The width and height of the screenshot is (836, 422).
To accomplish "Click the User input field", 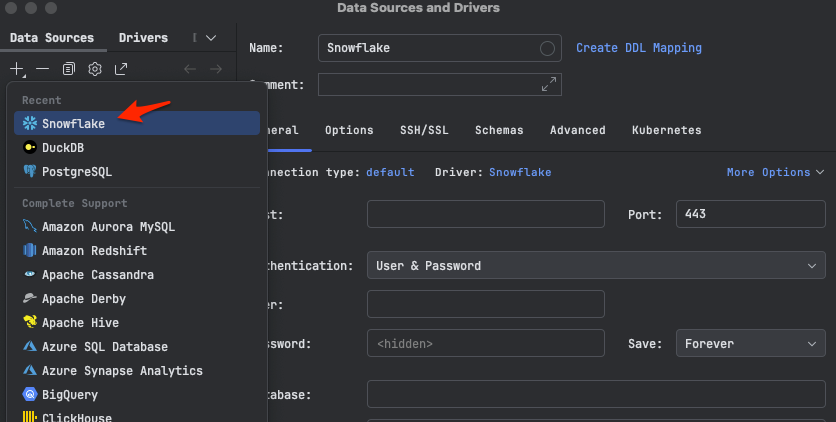I will tap(486, 304).
